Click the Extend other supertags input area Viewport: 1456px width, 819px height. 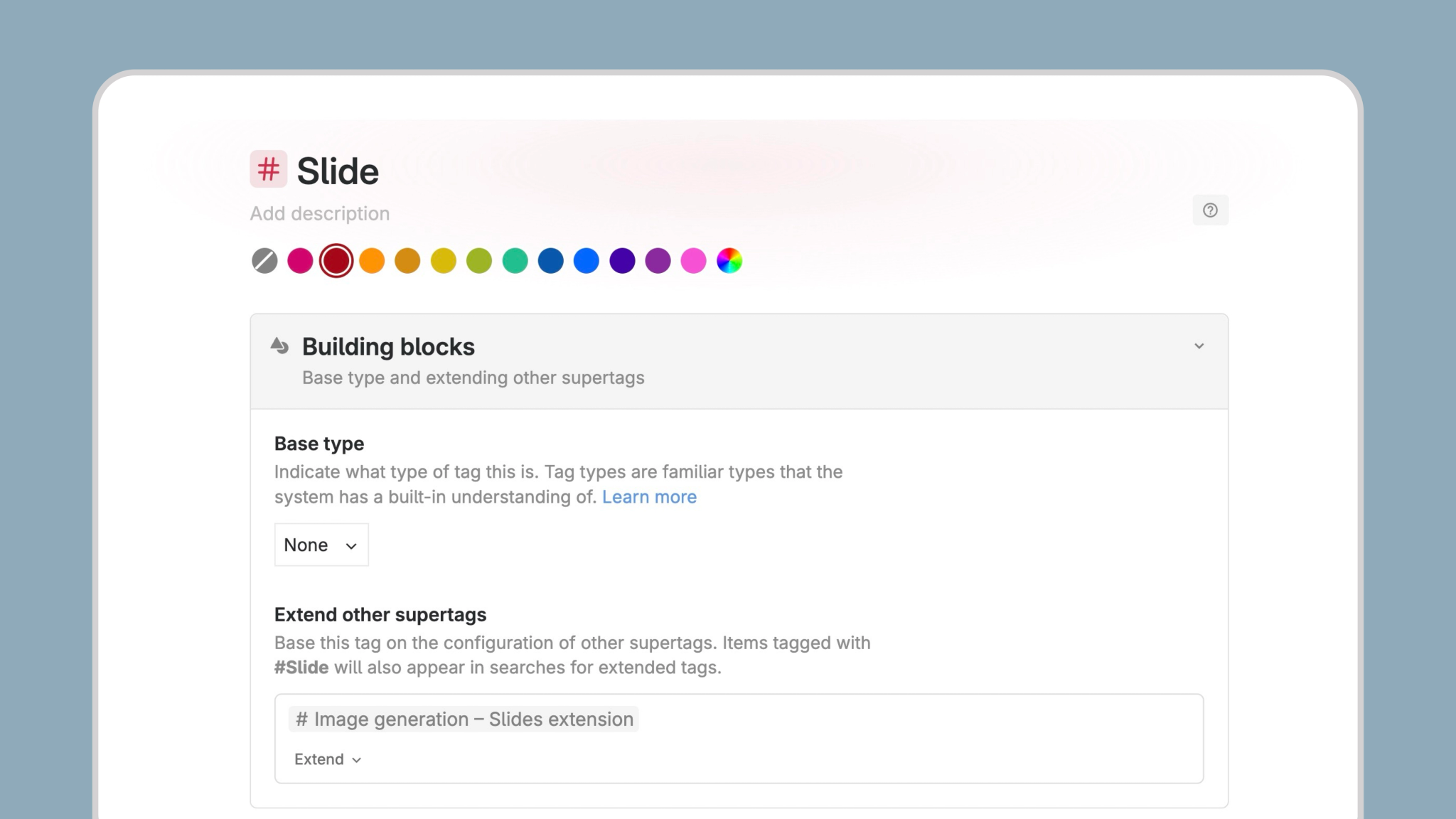(853, 719)
